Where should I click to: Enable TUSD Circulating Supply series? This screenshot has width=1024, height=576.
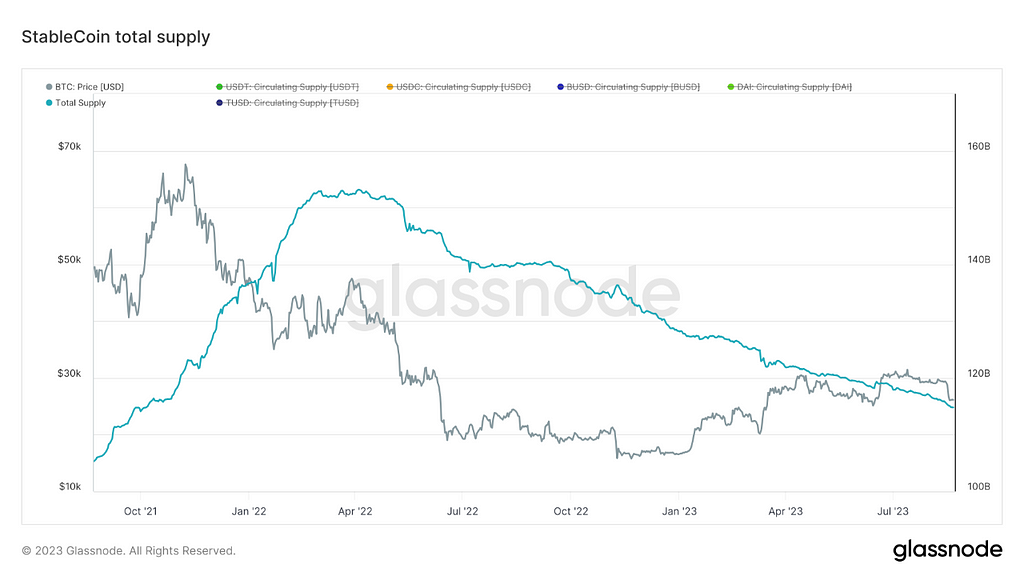click(287, 103)
